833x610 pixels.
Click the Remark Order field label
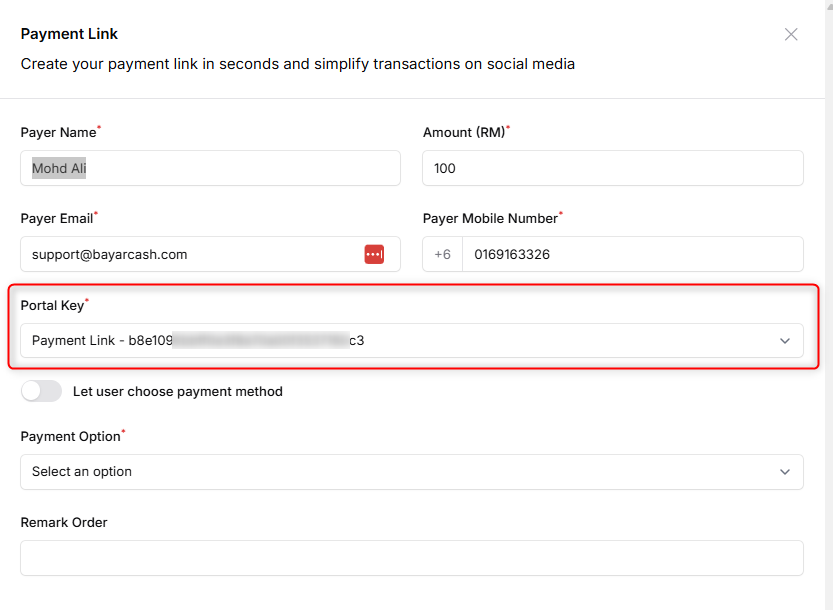(x=64, y=522)
